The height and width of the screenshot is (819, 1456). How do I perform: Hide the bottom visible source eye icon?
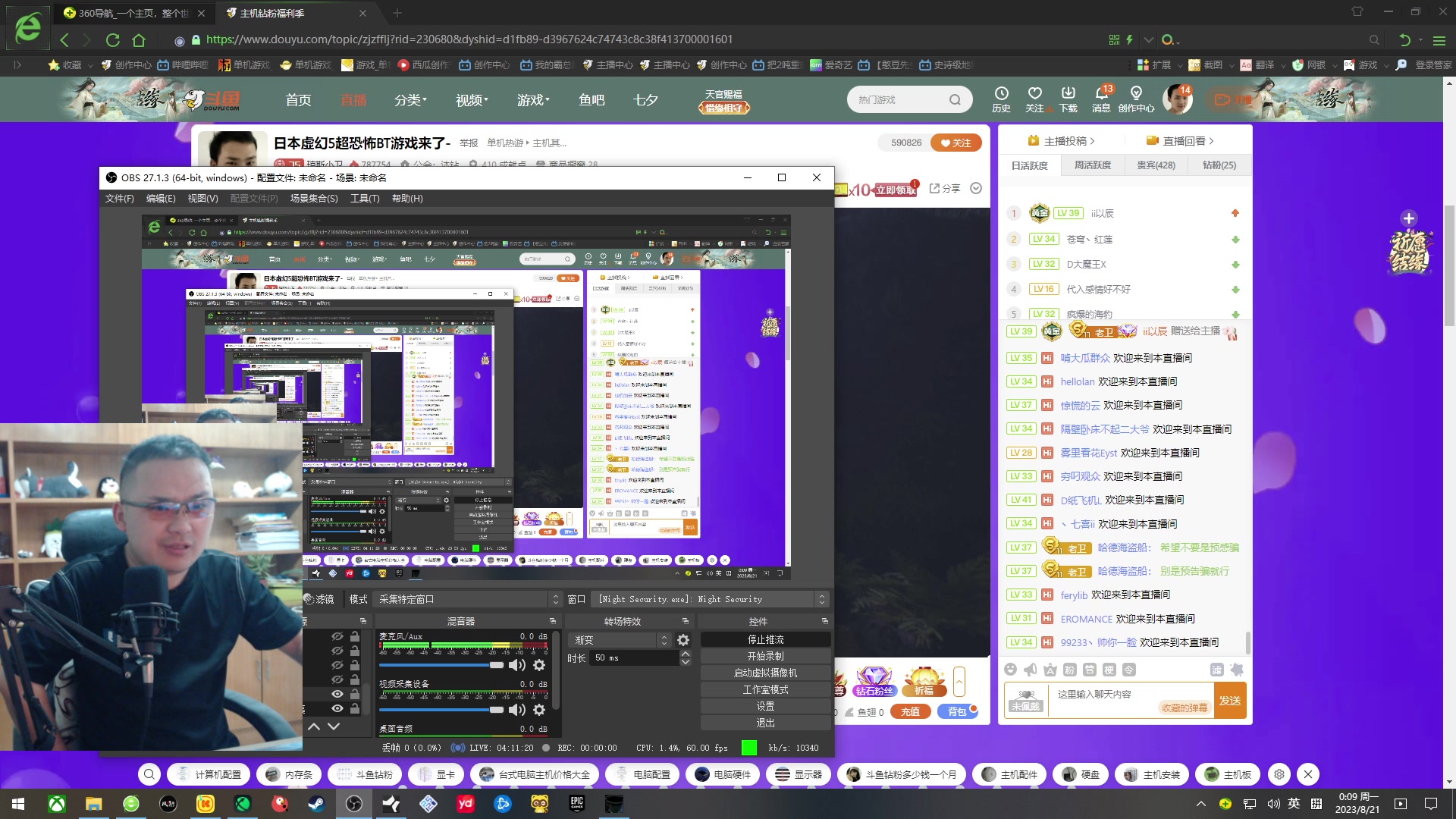click(x=337, y=708)
